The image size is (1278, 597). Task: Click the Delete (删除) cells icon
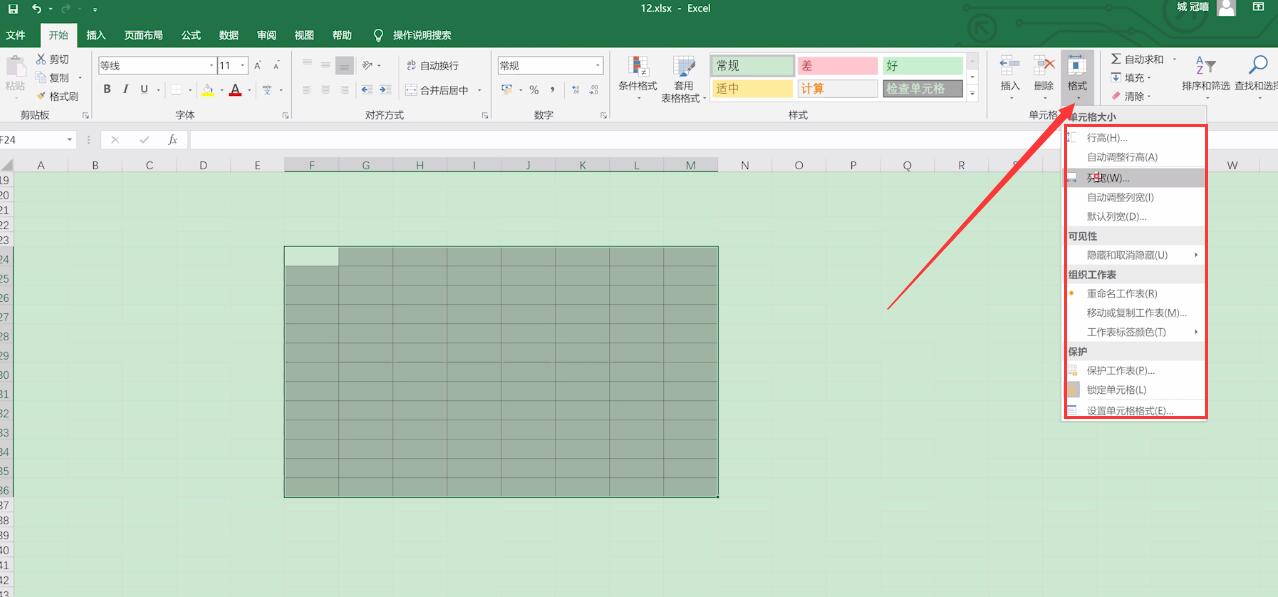(x=1043, y=65)
